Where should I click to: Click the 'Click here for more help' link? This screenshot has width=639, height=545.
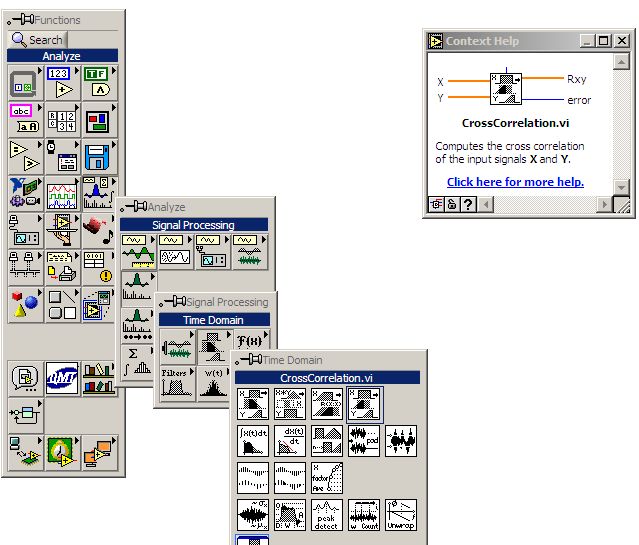[x=515, y=182]
